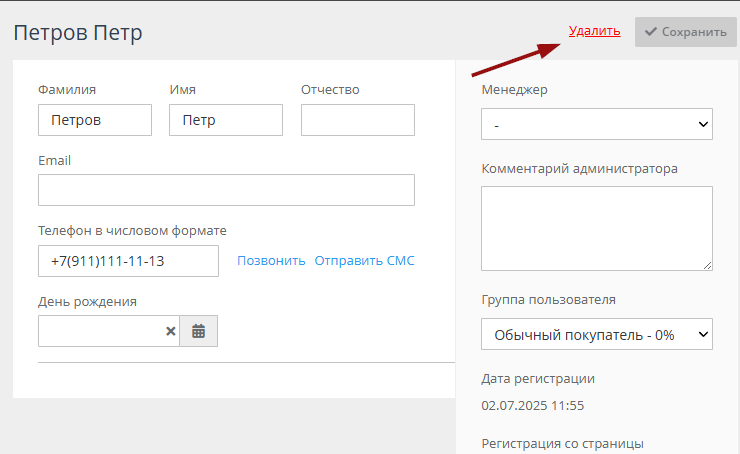Click the registration date value 02.07.2025 11:55
Screen dimensions: 740x454
tap(532, 406)
